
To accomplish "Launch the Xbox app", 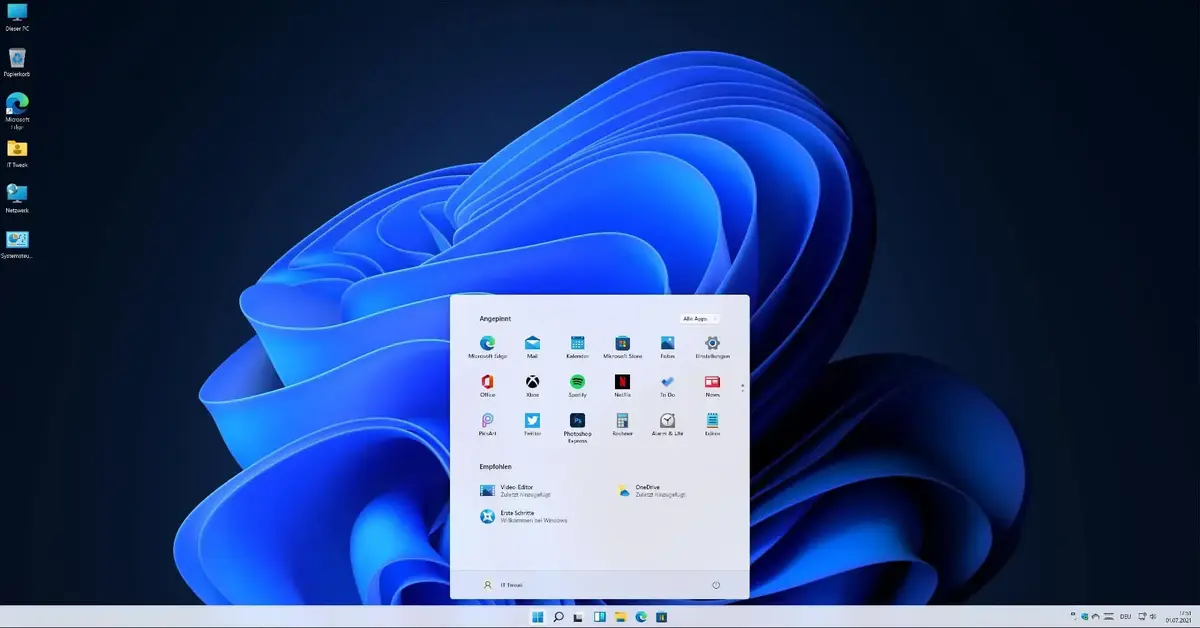I will [x=532, y=384].
